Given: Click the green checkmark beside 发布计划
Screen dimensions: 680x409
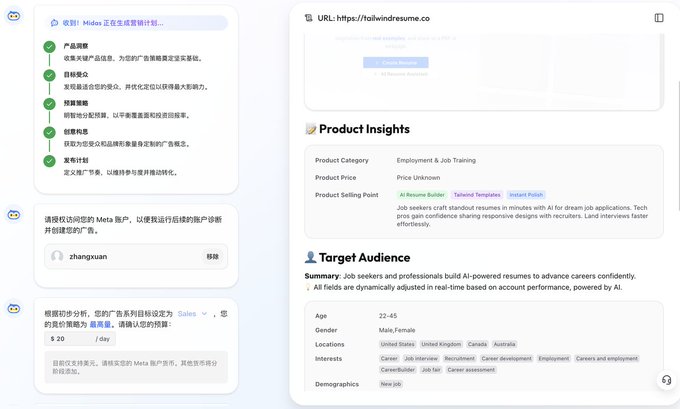Looking at the screenshot, I should pos(50,161).
